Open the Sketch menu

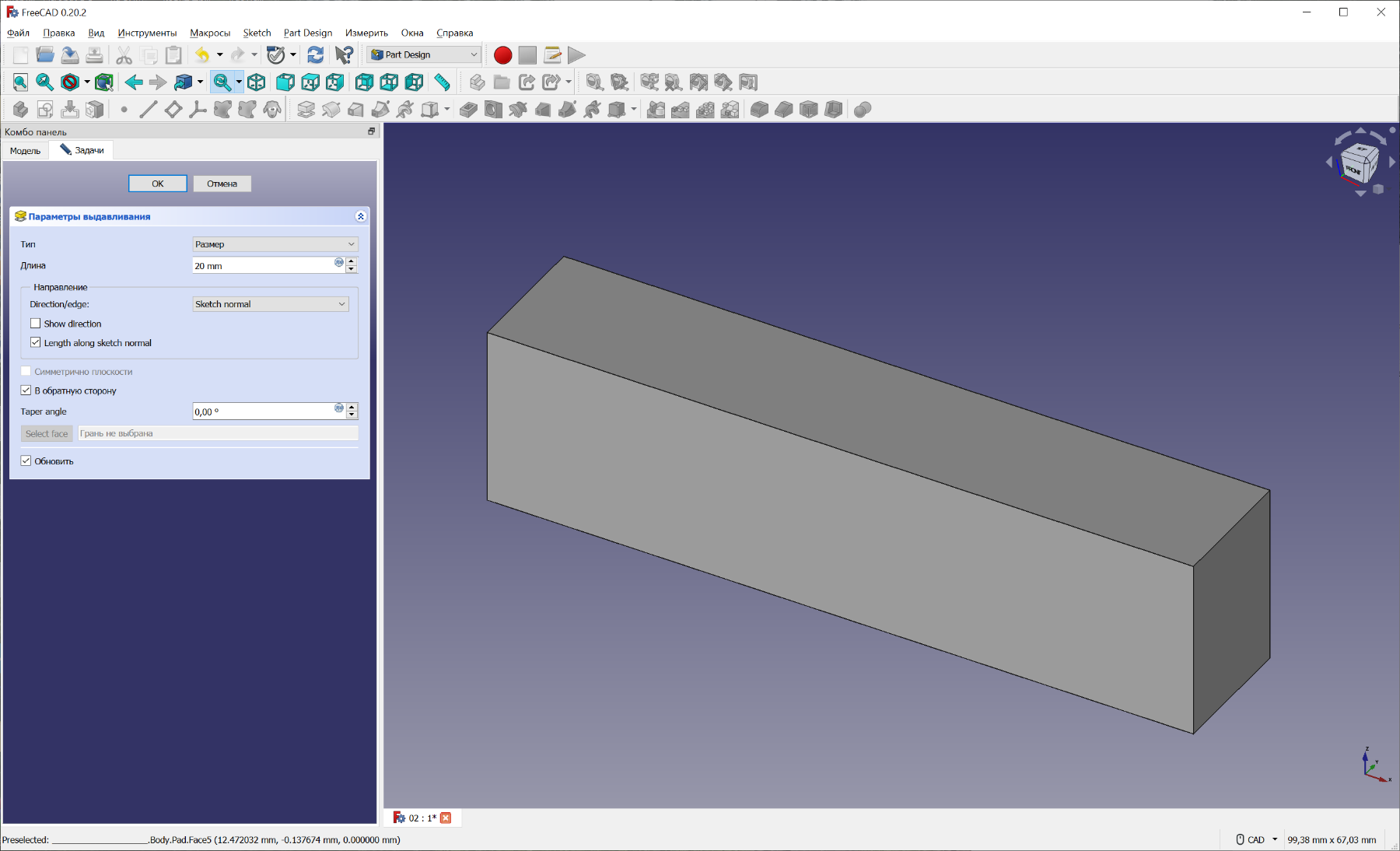point(257,33)
